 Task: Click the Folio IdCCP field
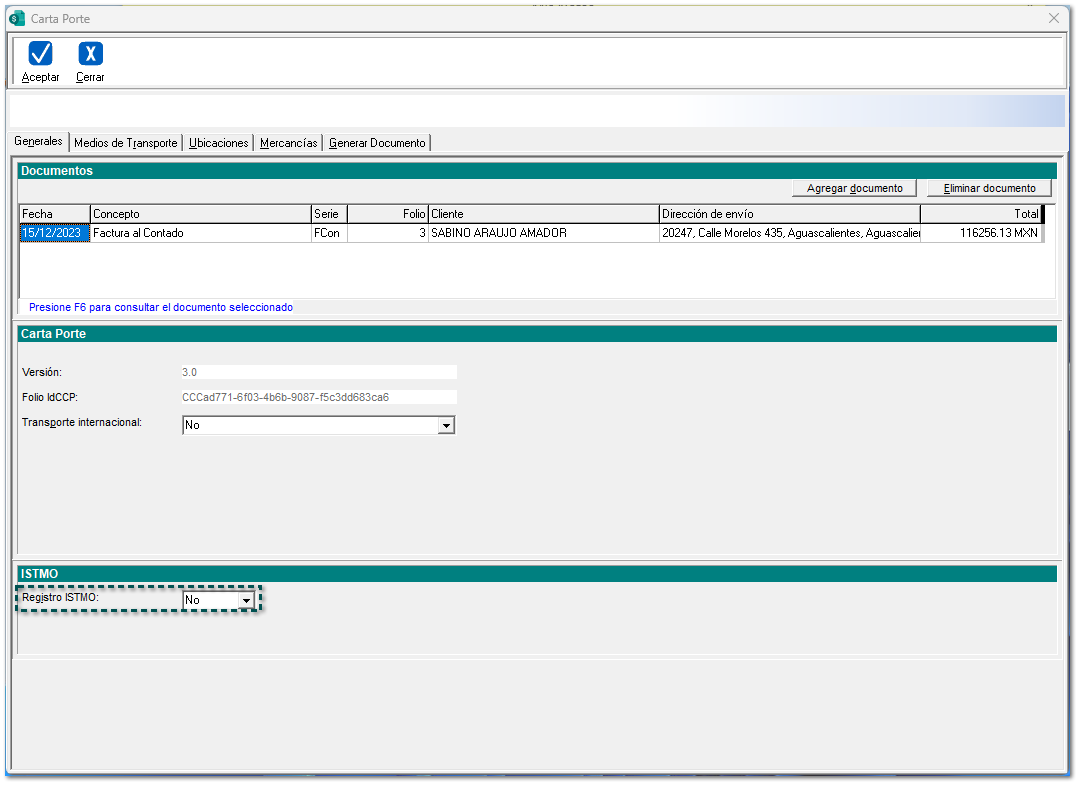tap(318, 397)
